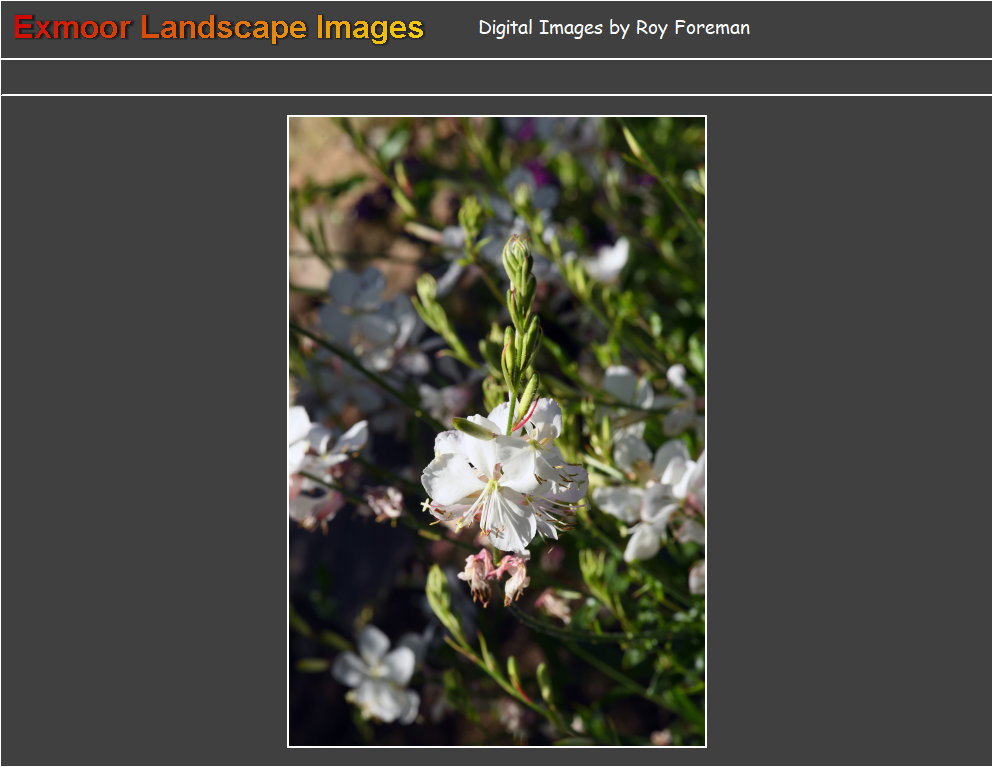
Task: Click the empty navigation strip under the header
Action: pos(496,77)
